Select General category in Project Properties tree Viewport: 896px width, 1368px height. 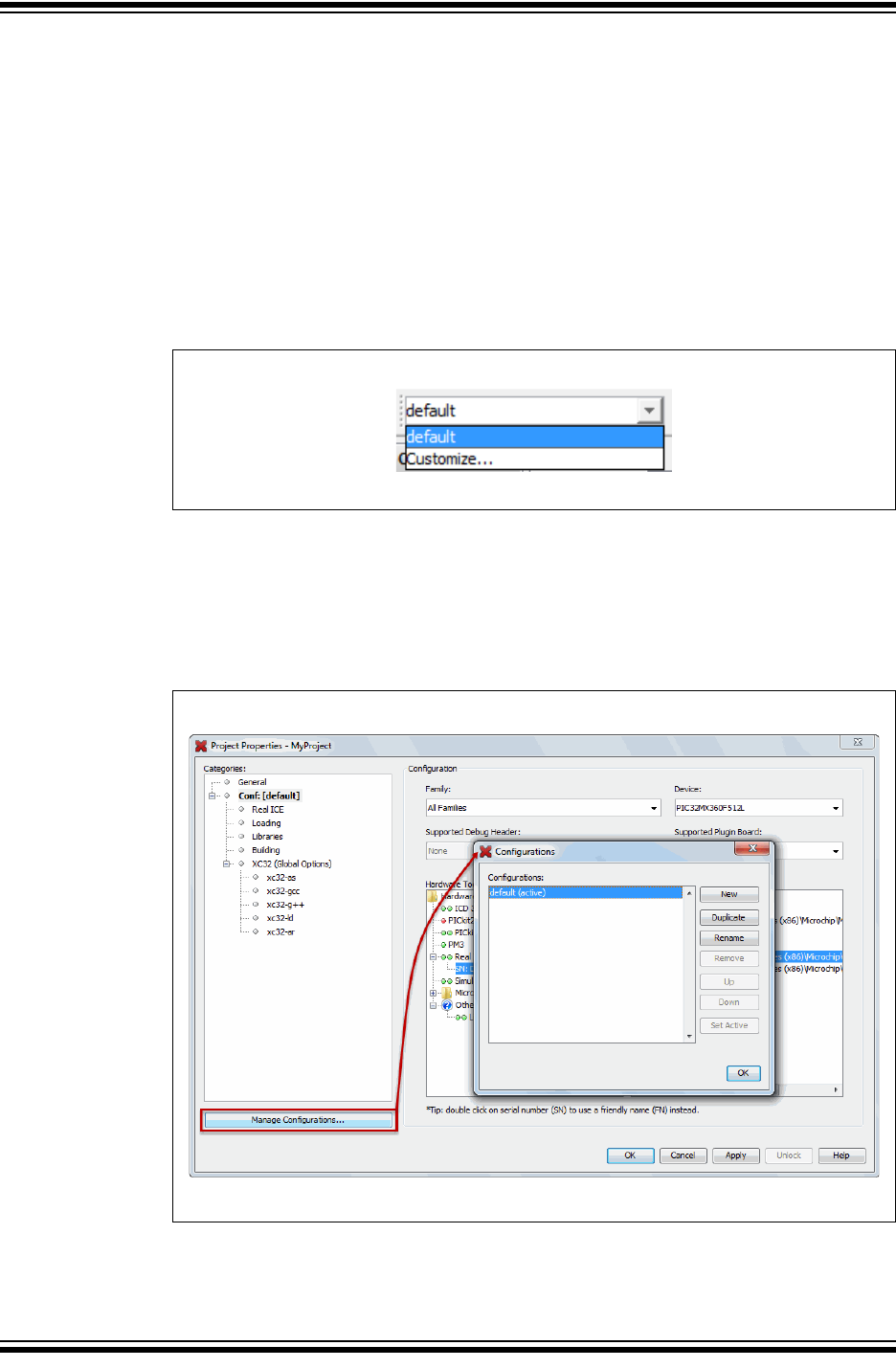(x=253, y=782)
